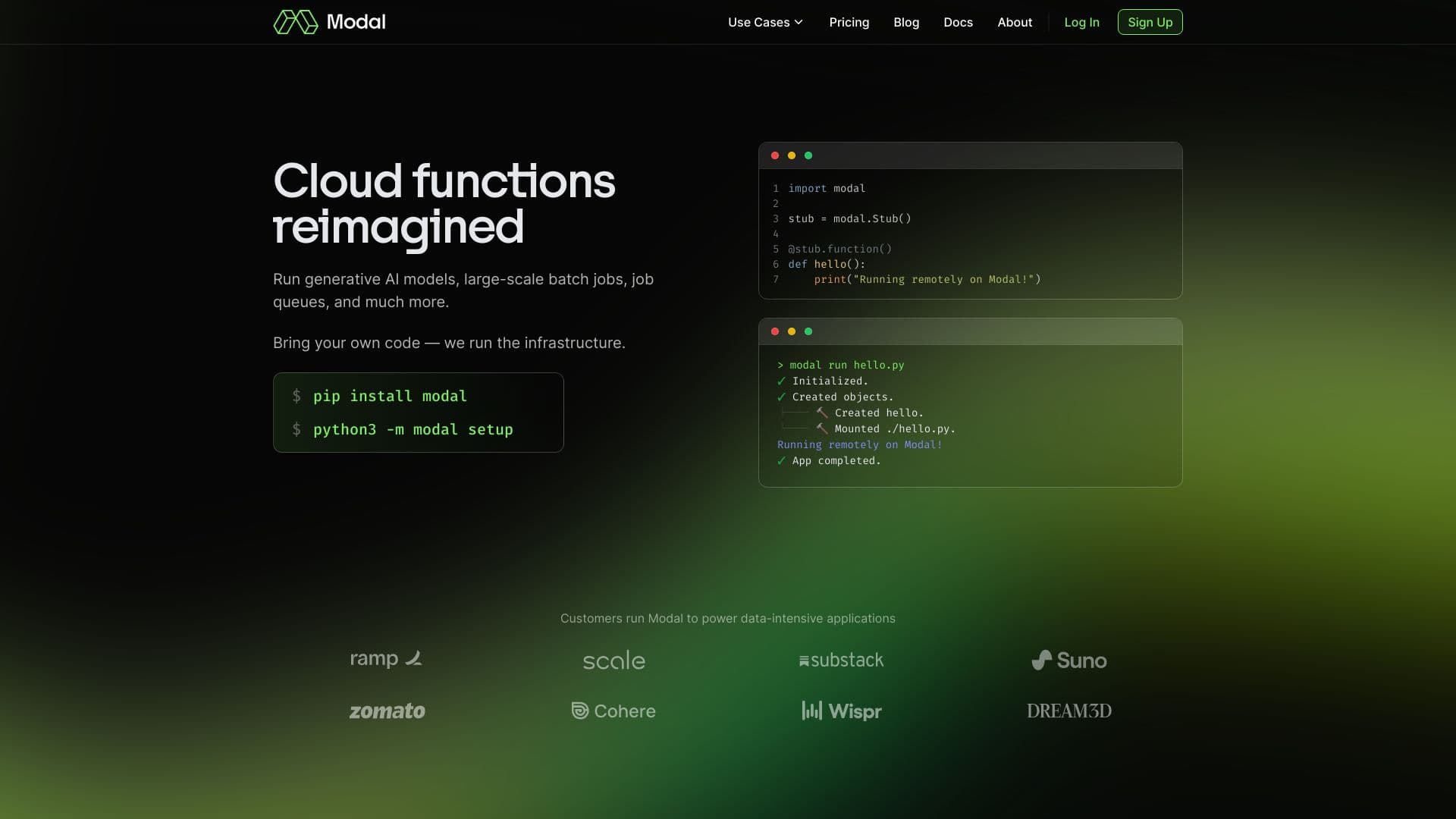Image resolution: width=1456 pixels, height=819 pixels.
Task: Select the DREAM3D logo
Action: [x=1069, y=711]
